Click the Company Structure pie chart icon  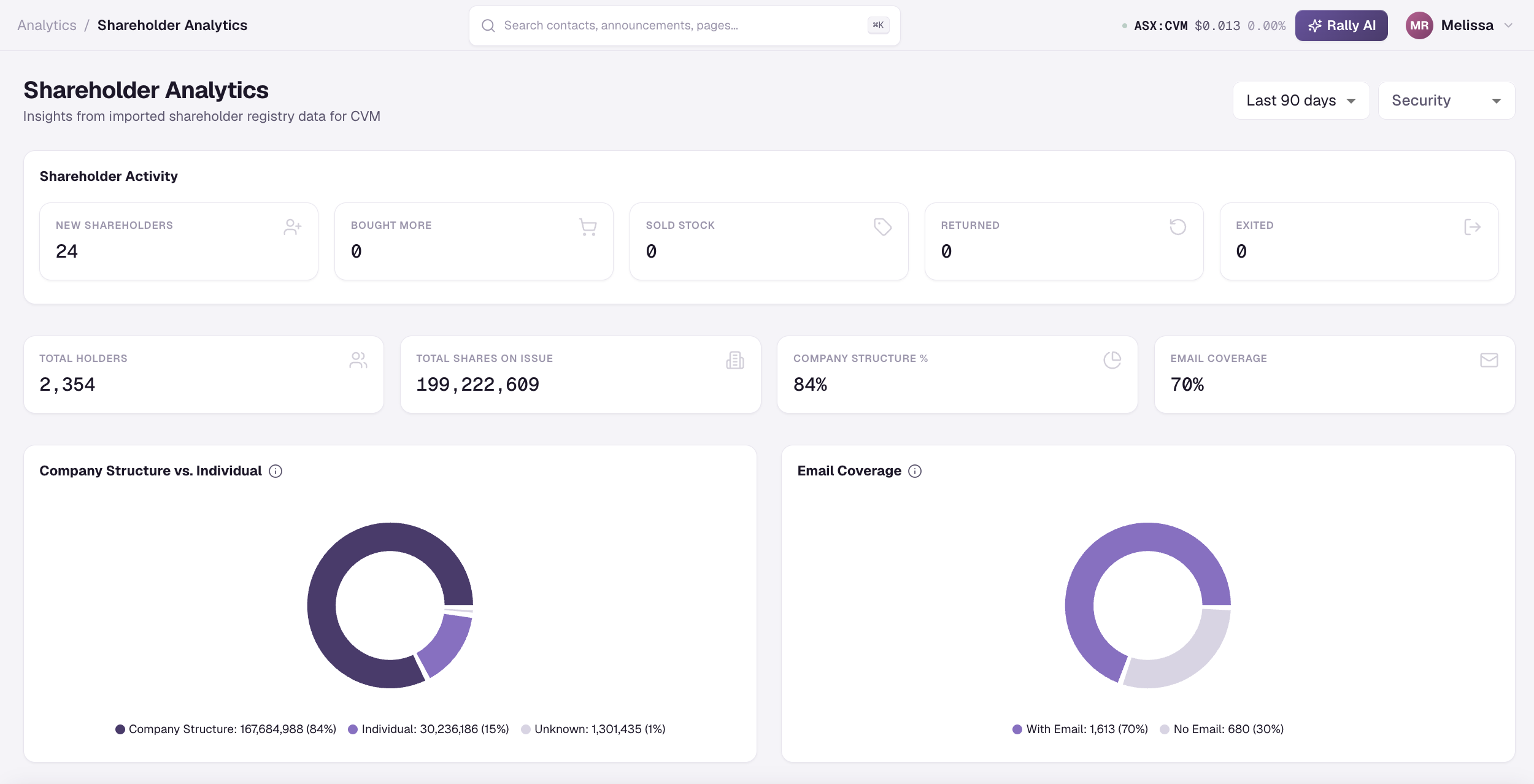point(1112,360)
